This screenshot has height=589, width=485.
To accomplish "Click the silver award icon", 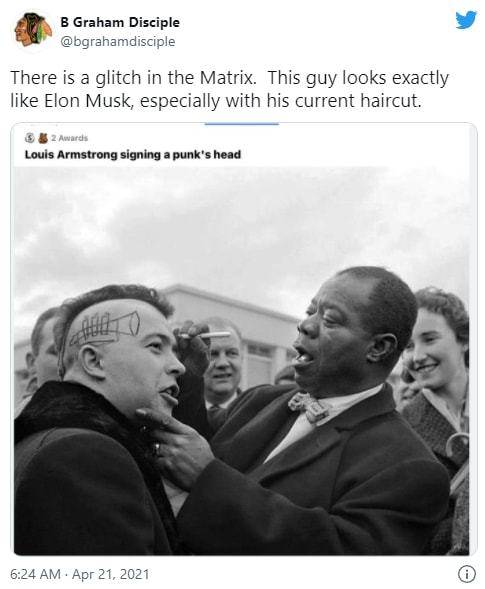I will tap(30, 138).
